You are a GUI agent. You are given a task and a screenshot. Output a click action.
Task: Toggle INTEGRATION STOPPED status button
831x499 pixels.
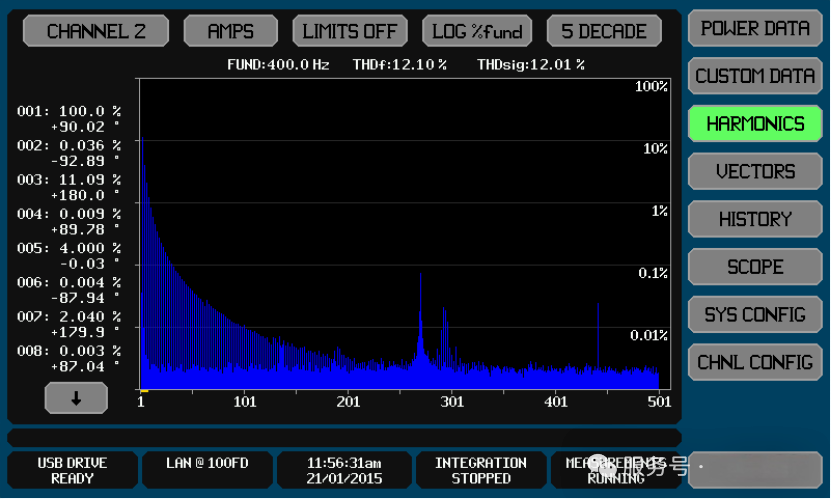pos(480,470)
